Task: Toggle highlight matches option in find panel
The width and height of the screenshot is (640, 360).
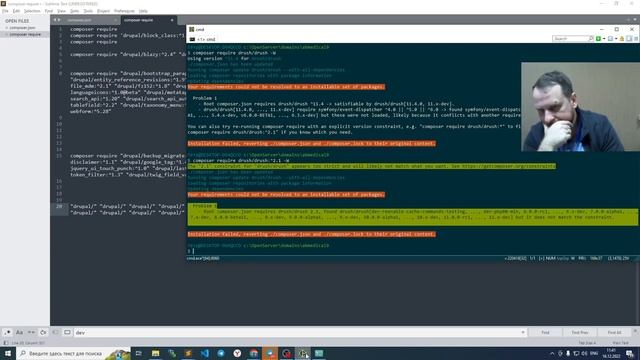Action: [x=67, y=333]
